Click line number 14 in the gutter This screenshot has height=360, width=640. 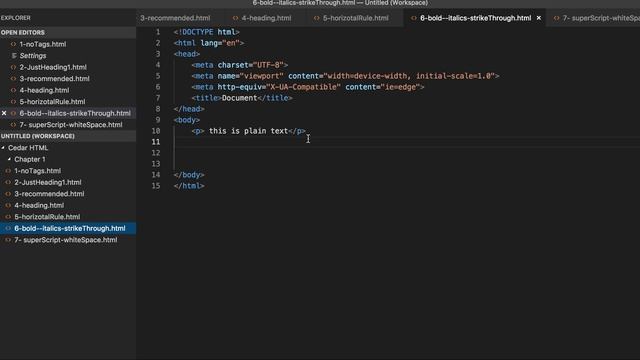[156, 175]
